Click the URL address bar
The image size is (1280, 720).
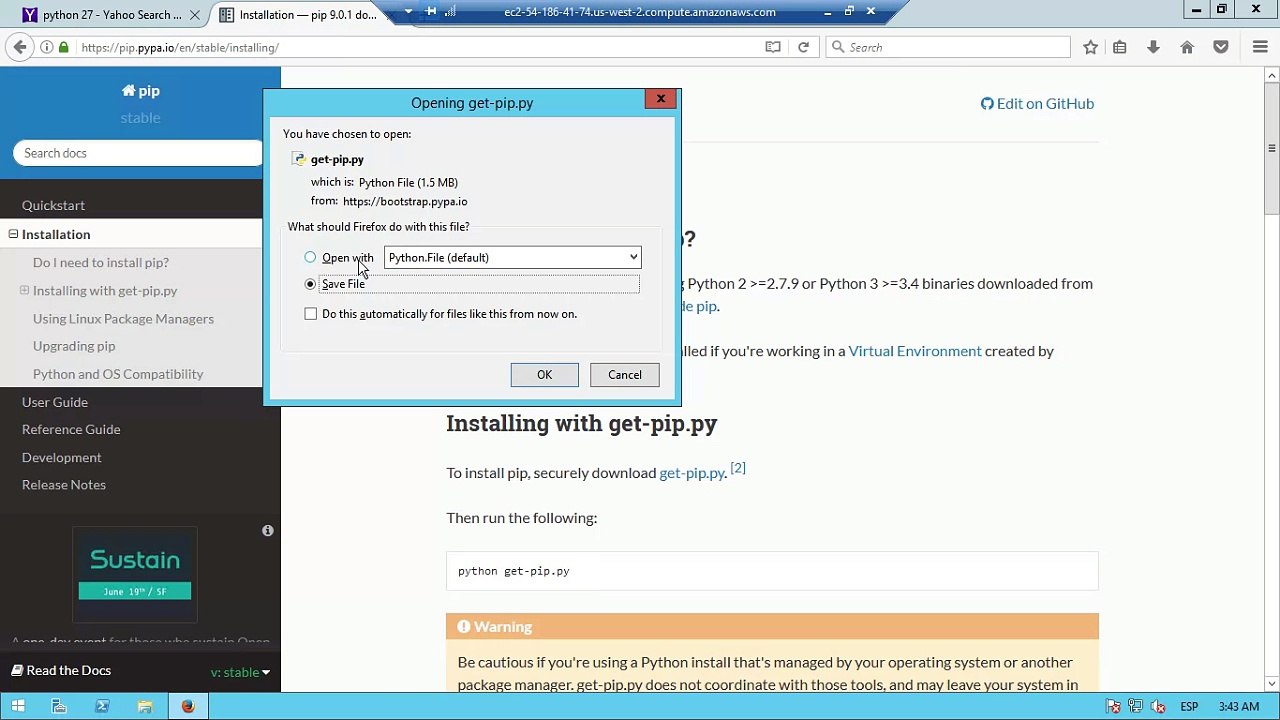point(420,47)
